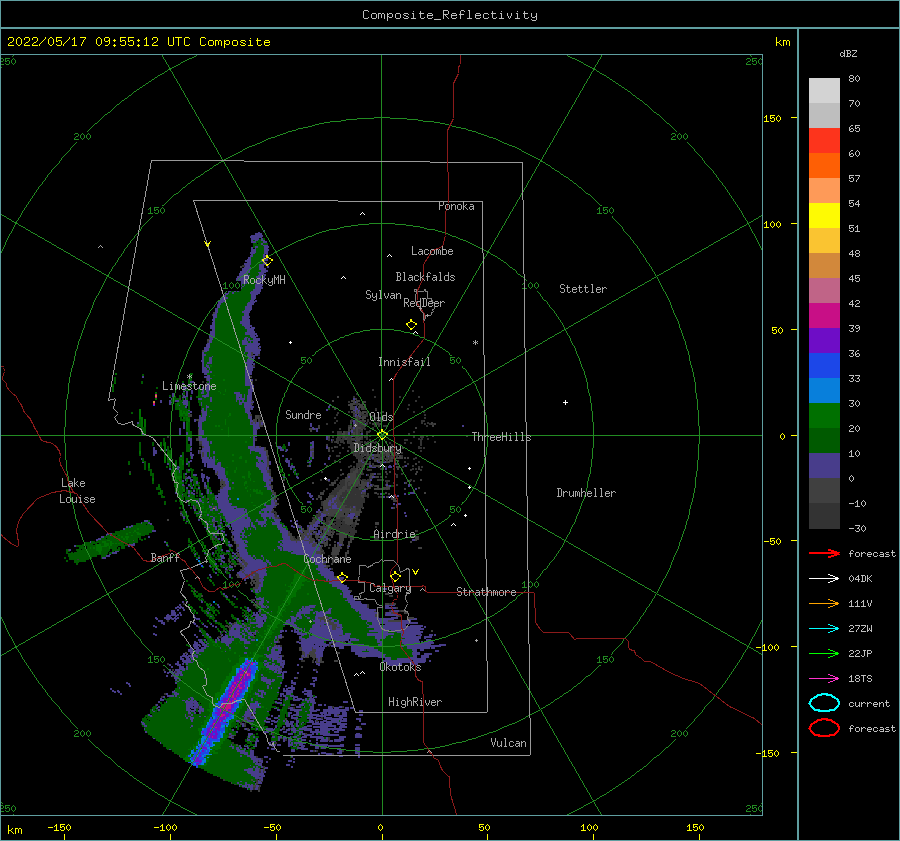Viewport: 900px width, 841px height.
Task: Click the Vulcan label
Action: [x=508, y=743]
